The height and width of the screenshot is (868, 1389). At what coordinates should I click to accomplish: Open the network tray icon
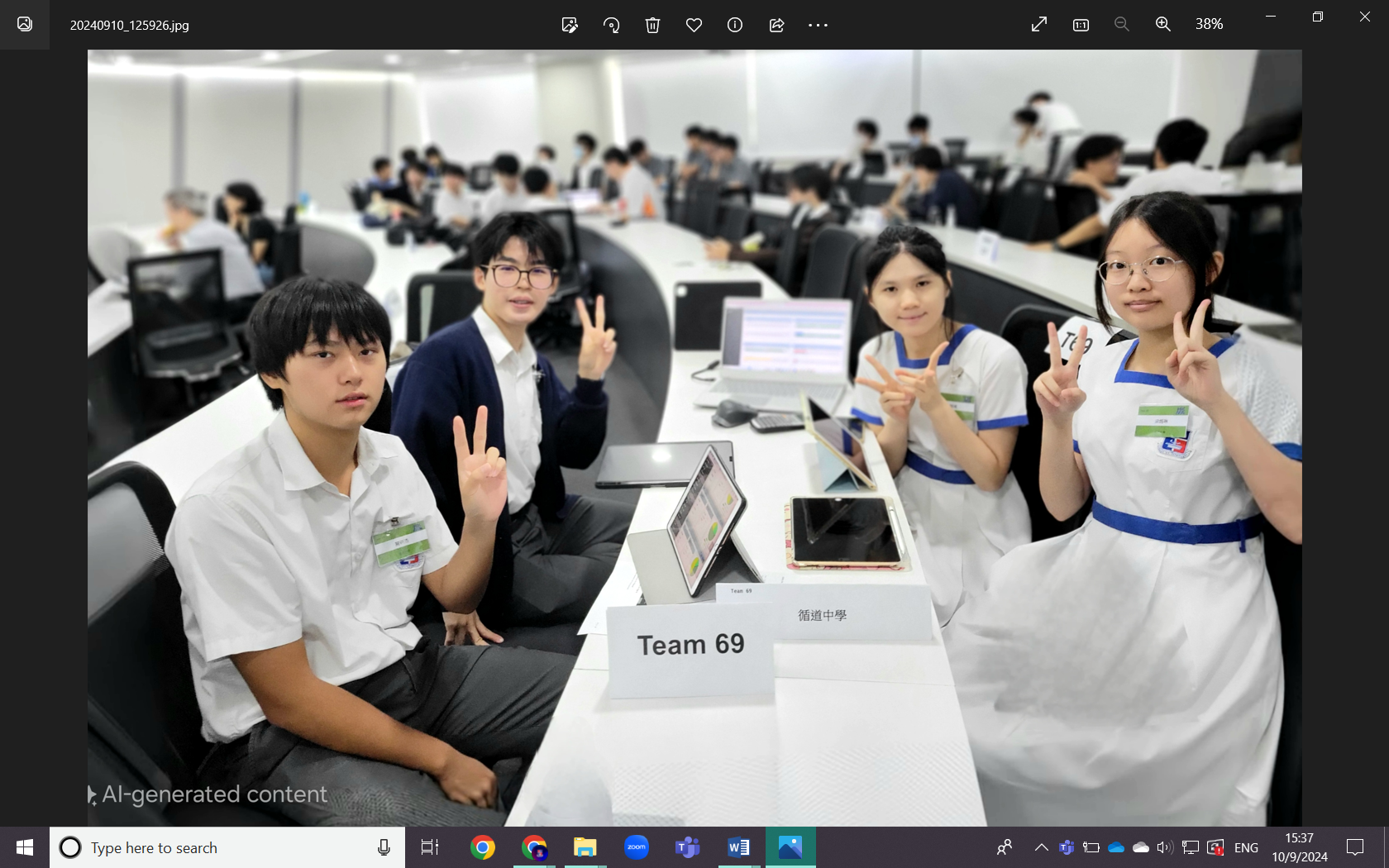pos(1191,847)
